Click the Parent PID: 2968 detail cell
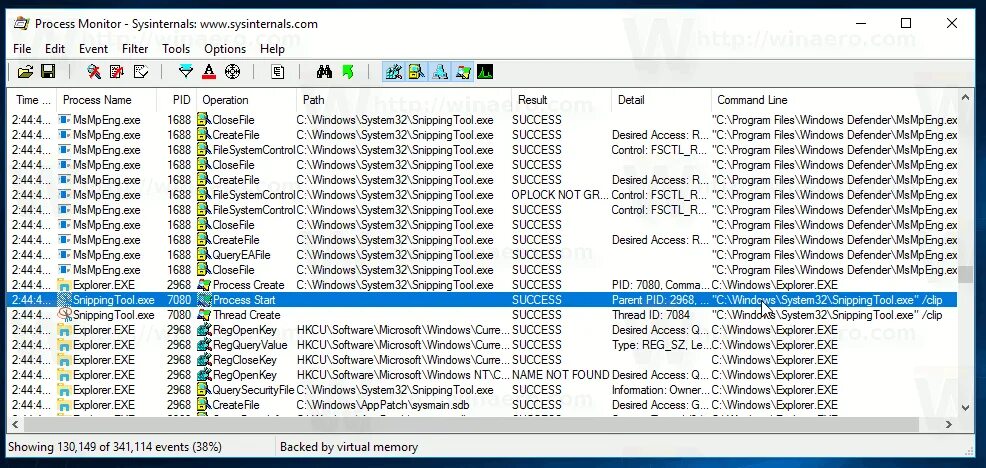 pyautogui.click(x=661, y=300)
